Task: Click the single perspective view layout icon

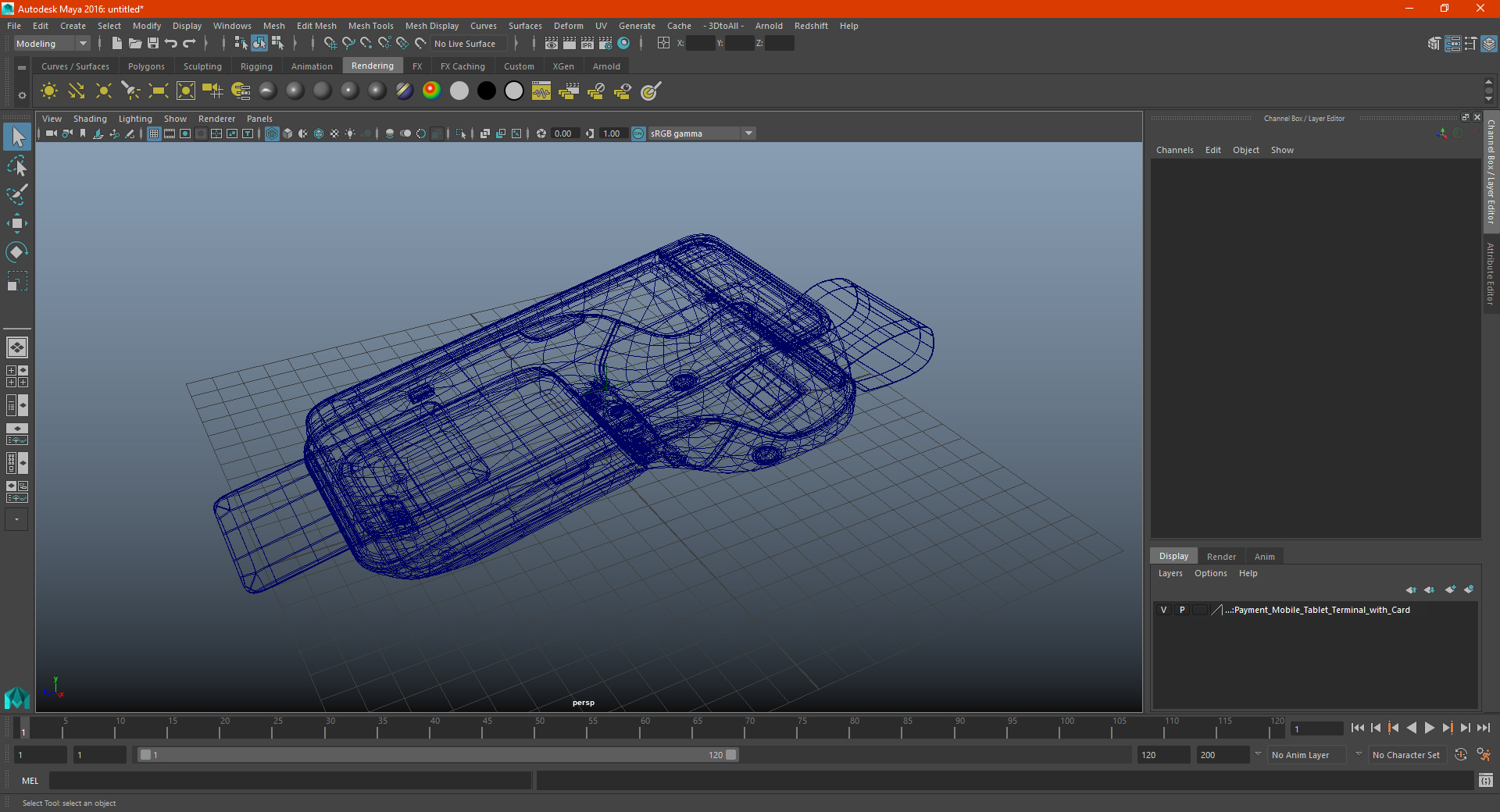Action: pos(16,347)
